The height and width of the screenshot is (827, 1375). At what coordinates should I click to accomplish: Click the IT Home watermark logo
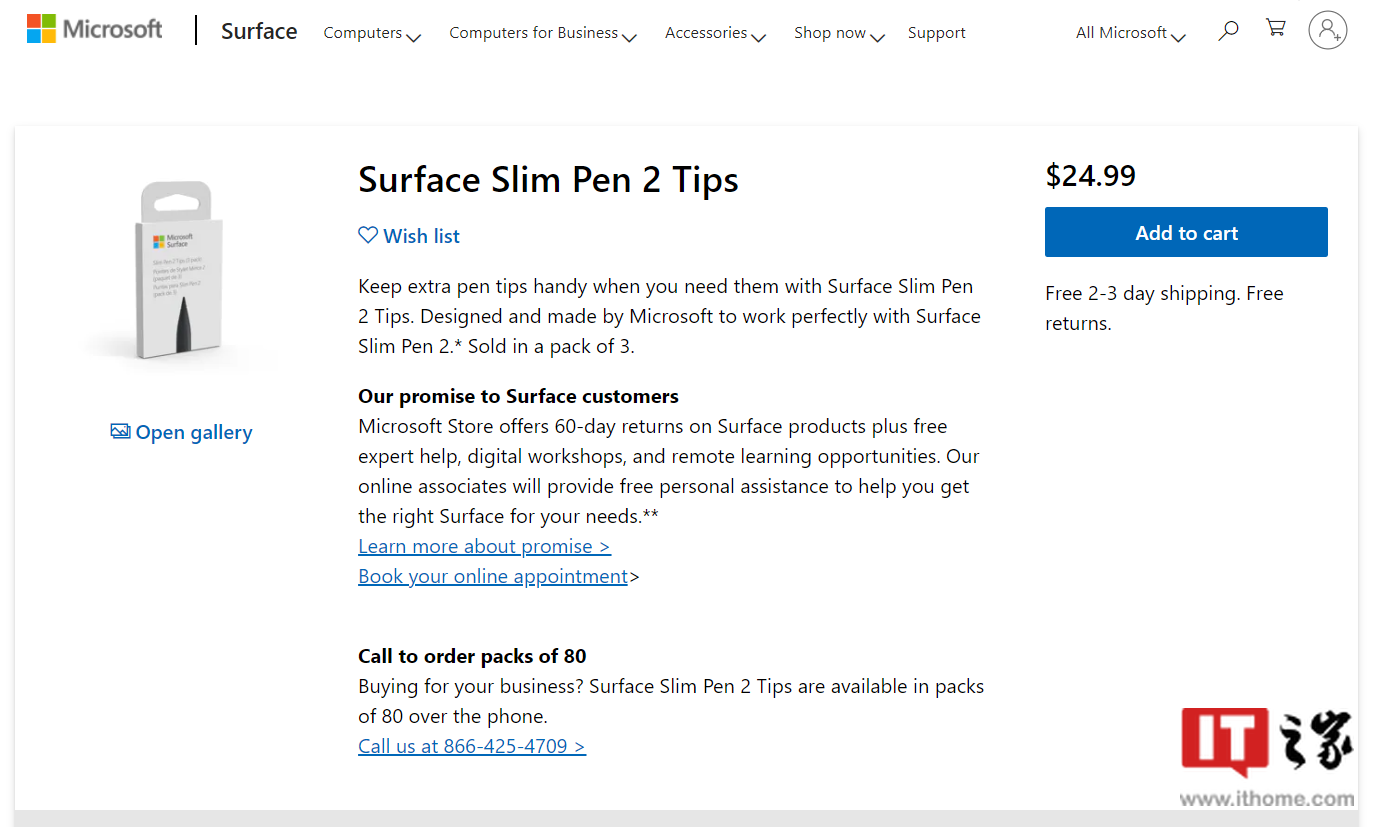pos(1267,758)
